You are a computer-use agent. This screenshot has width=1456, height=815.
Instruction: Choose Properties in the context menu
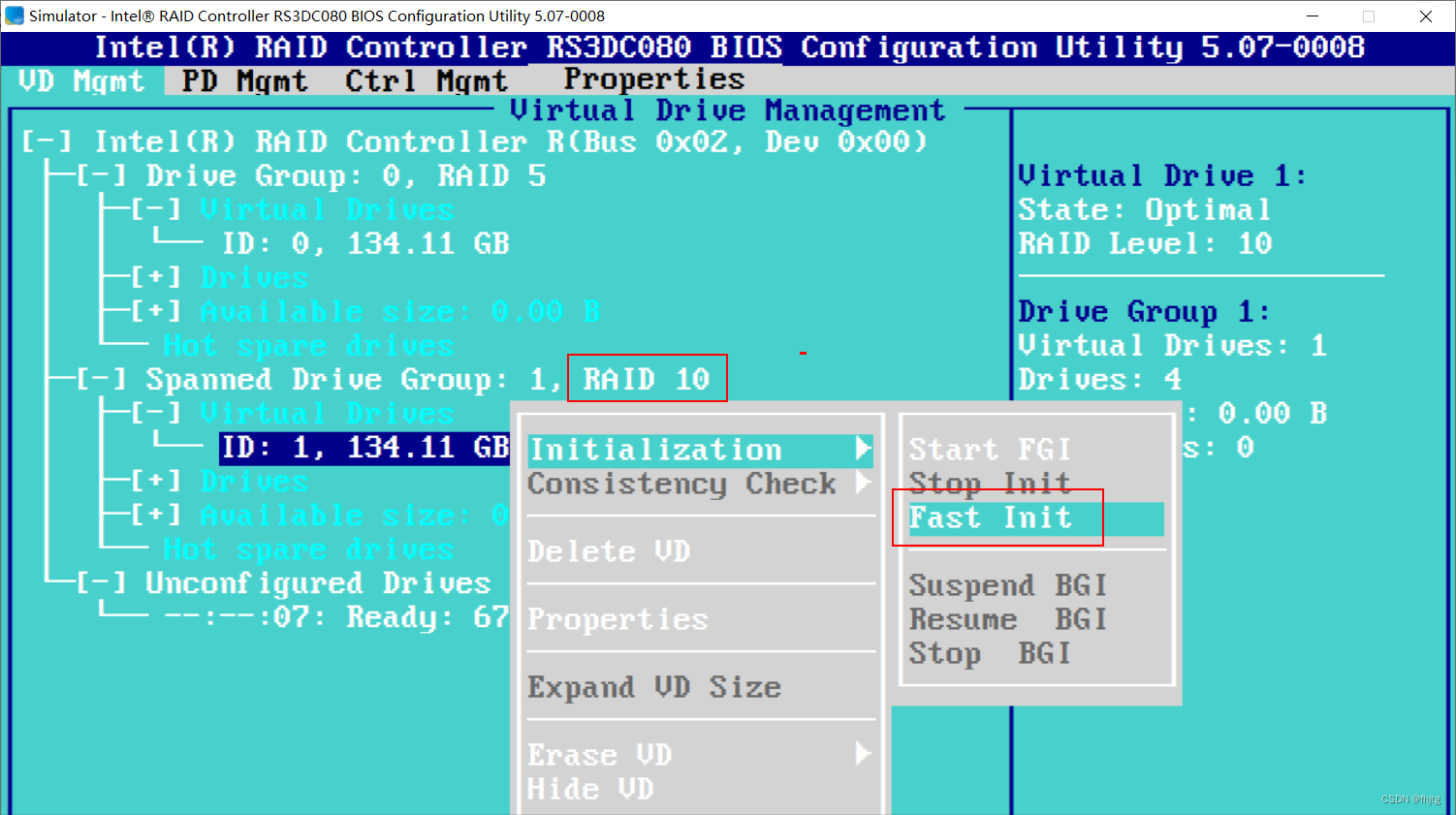617,619
